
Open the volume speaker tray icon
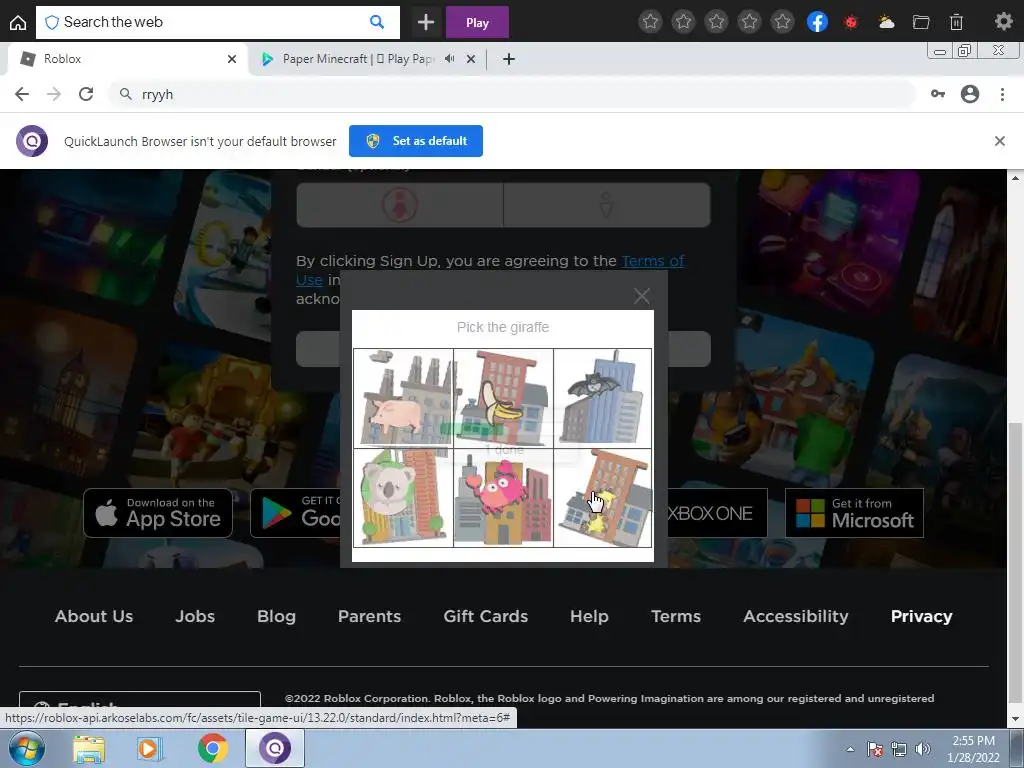click(x=922, y=750)
